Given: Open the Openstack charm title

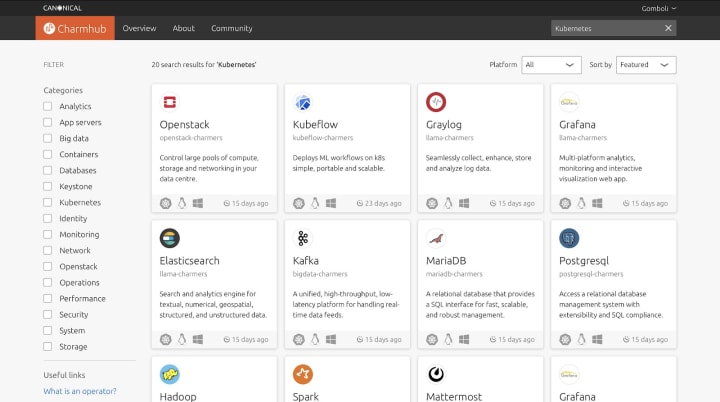Looking at the screenshot, I should tap(185, 125).
